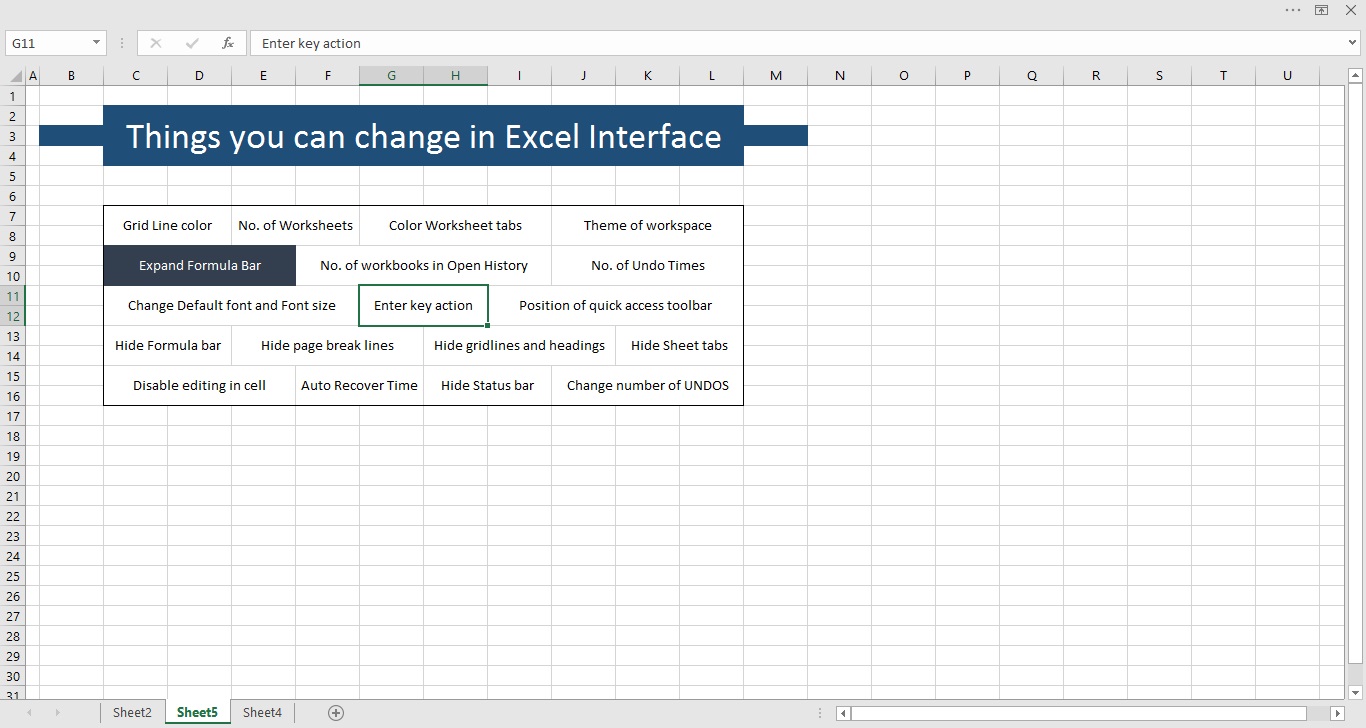
Task: Select 'Change Default font and Font size' cell
Action: click(231, 306)
